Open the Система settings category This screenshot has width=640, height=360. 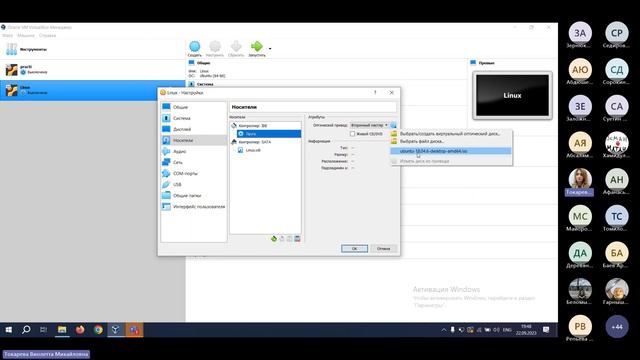coord(194,118)
